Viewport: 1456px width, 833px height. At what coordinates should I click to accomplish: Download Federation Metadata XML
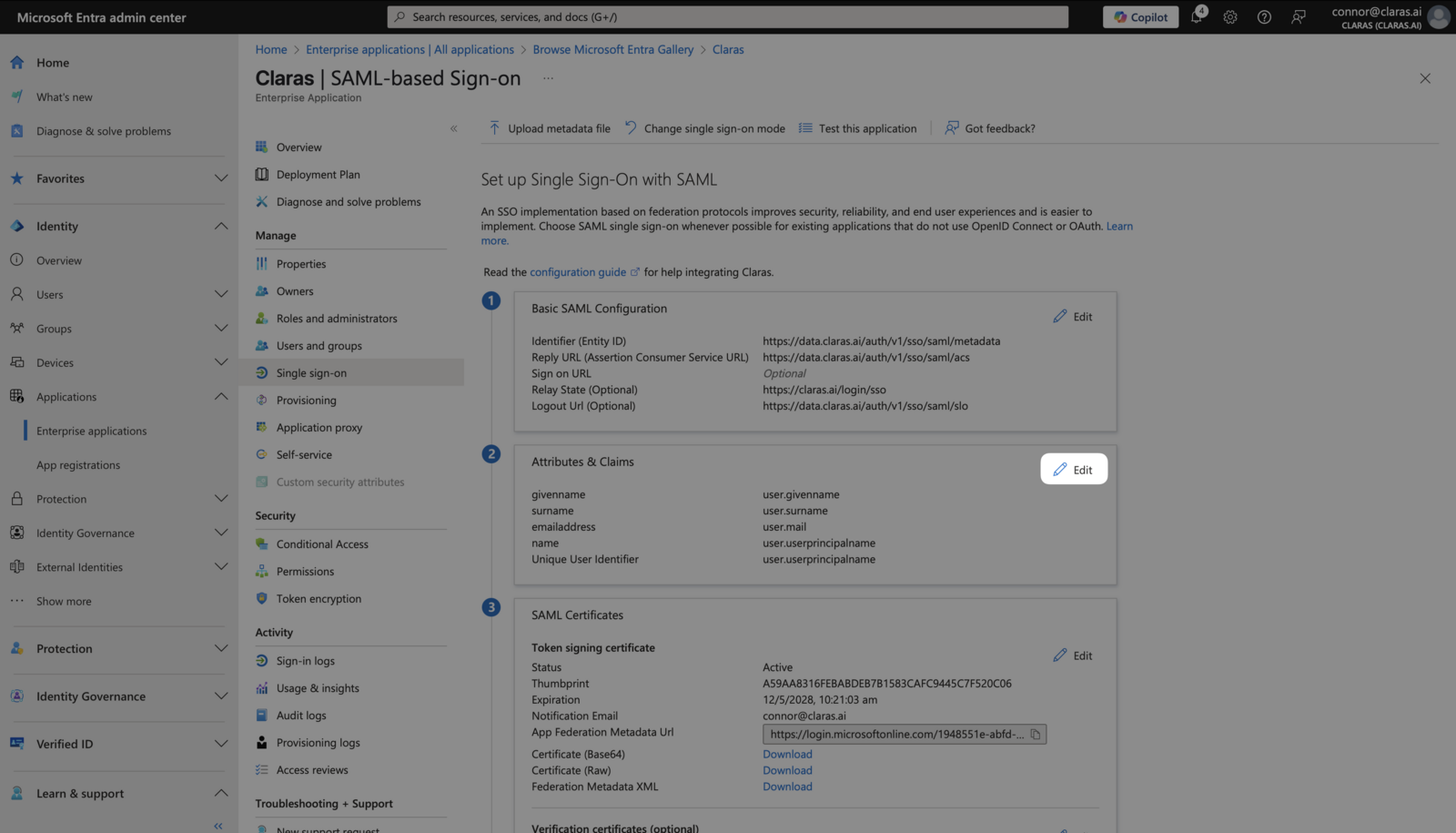tap(787, 787)
